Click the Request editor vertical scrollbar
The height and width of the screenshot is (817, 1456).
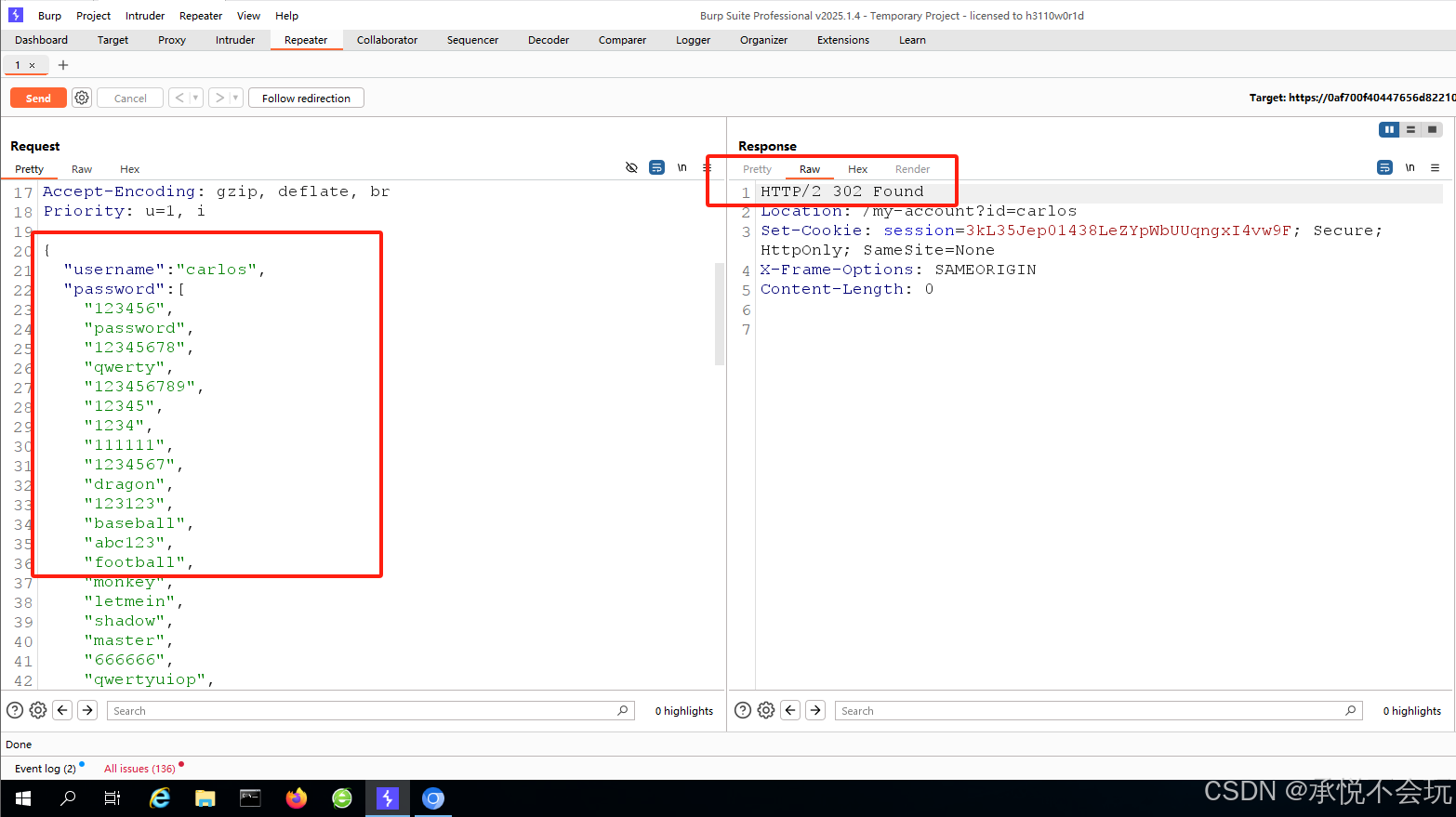tap(719, 314)
